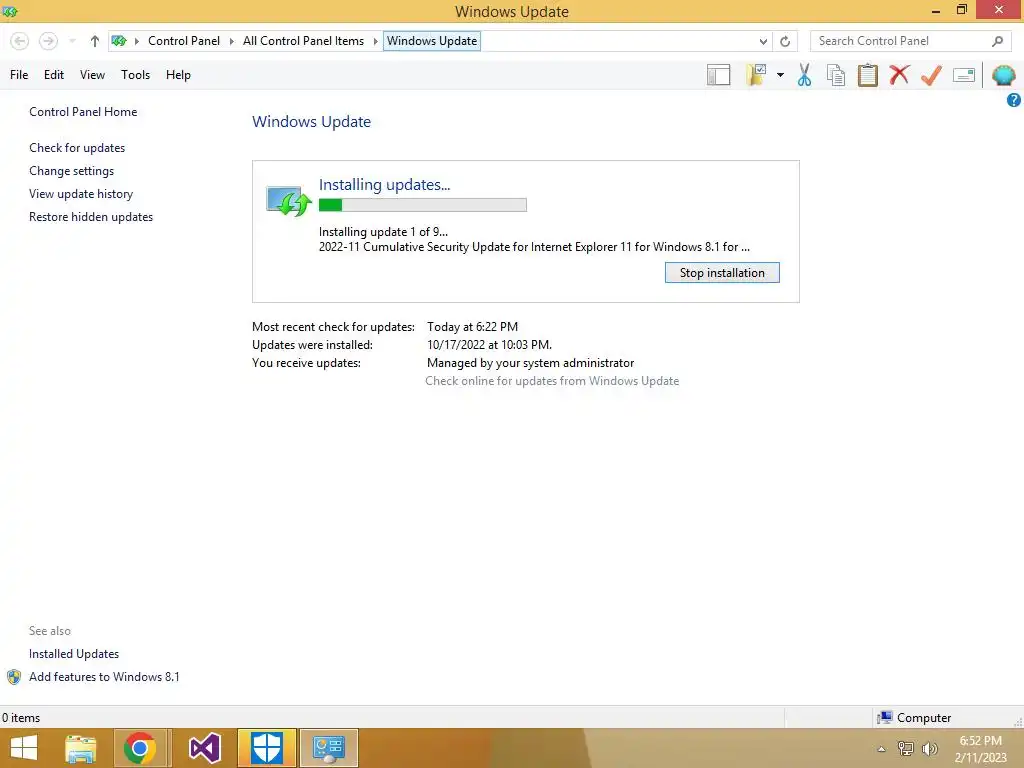Click Check online for updates from Windows Update

552,381
